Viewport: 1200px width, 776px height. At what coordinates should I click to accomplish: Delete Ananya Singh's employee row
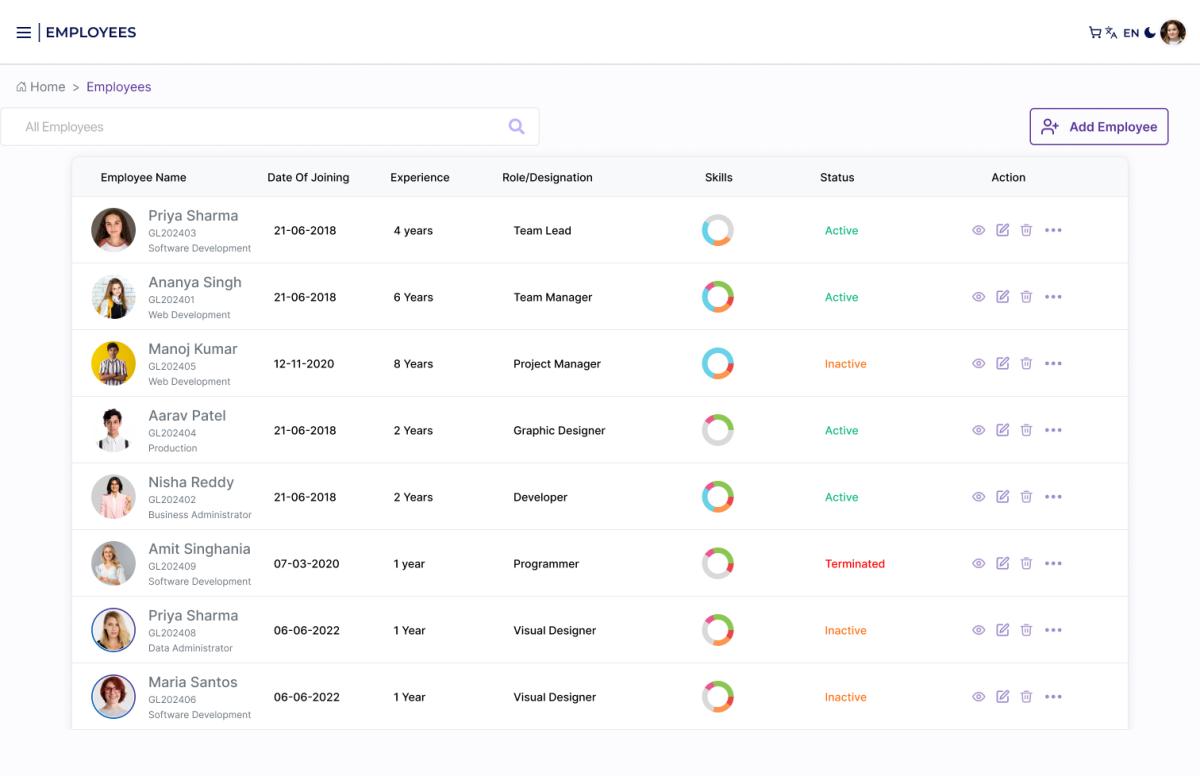click(x=1026, y=297)
